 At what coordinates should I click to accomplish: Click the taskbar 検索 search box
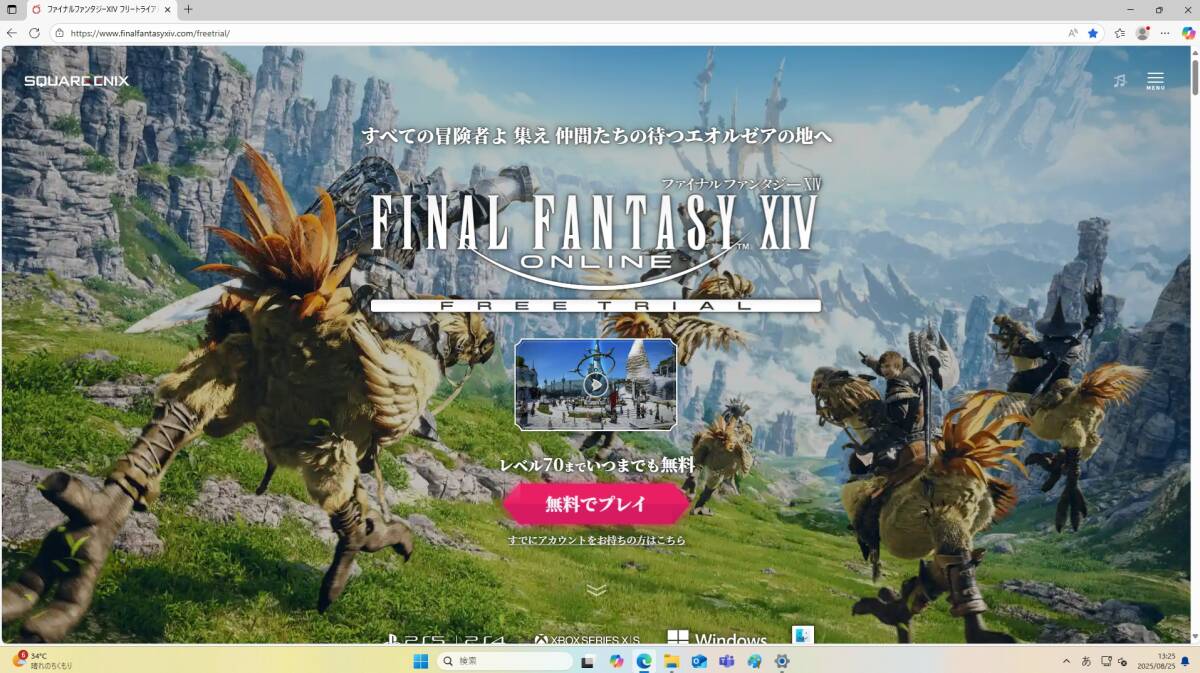click(x=505, y=661)
